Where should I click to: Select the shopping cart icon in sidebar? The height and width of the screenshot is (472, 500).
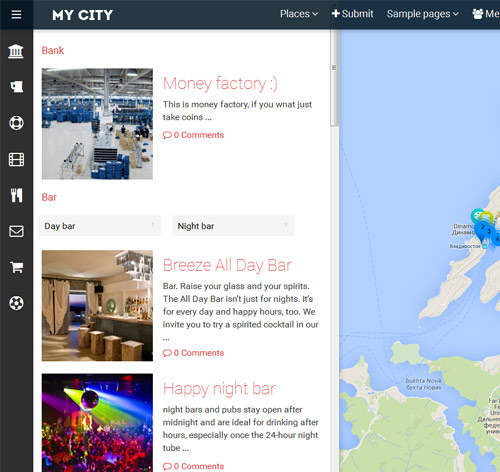[x=16, y=267]
